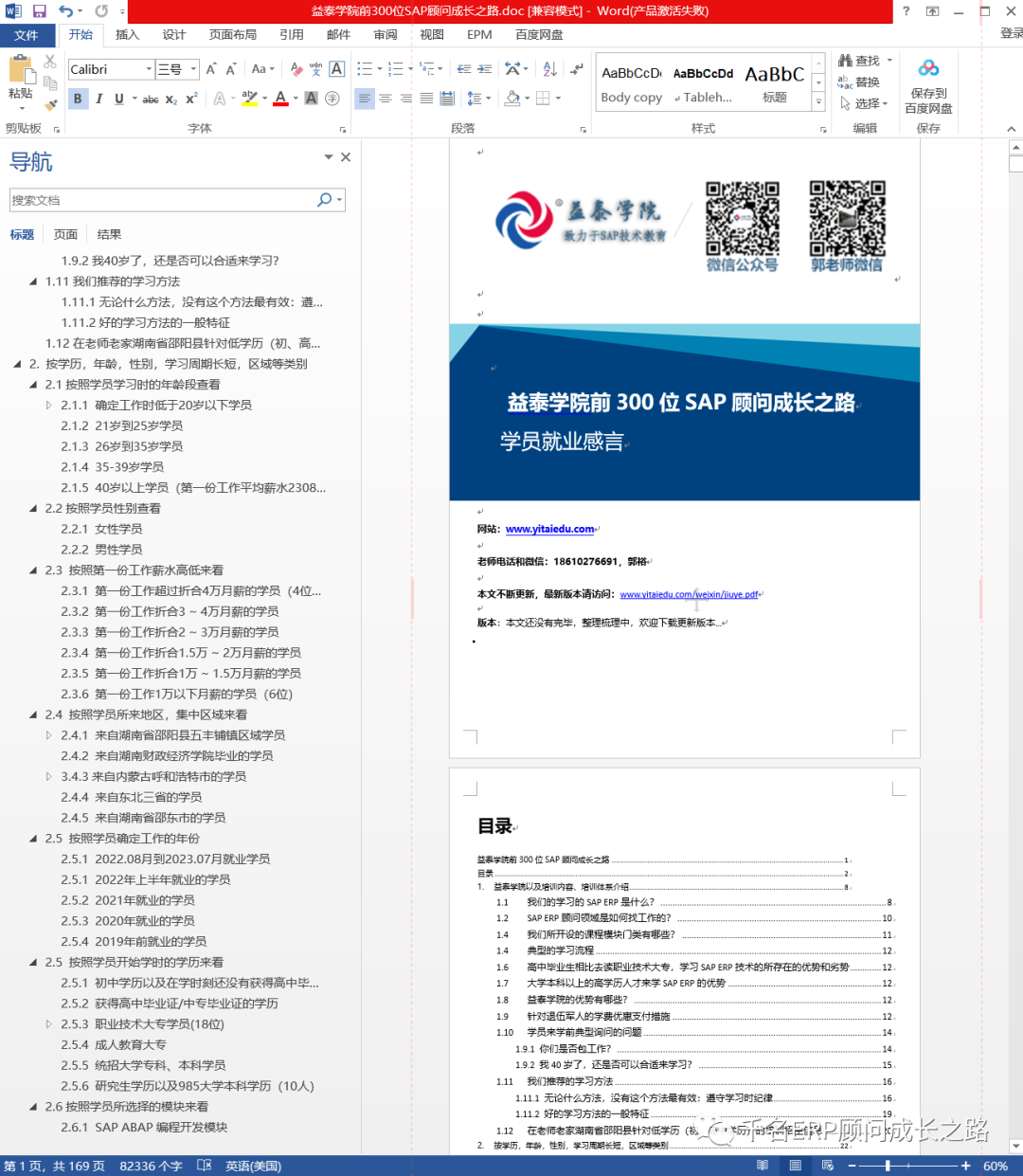Click the bulleted list icon
This screenshot has height=1176, width=1023.
click(365, 69)
